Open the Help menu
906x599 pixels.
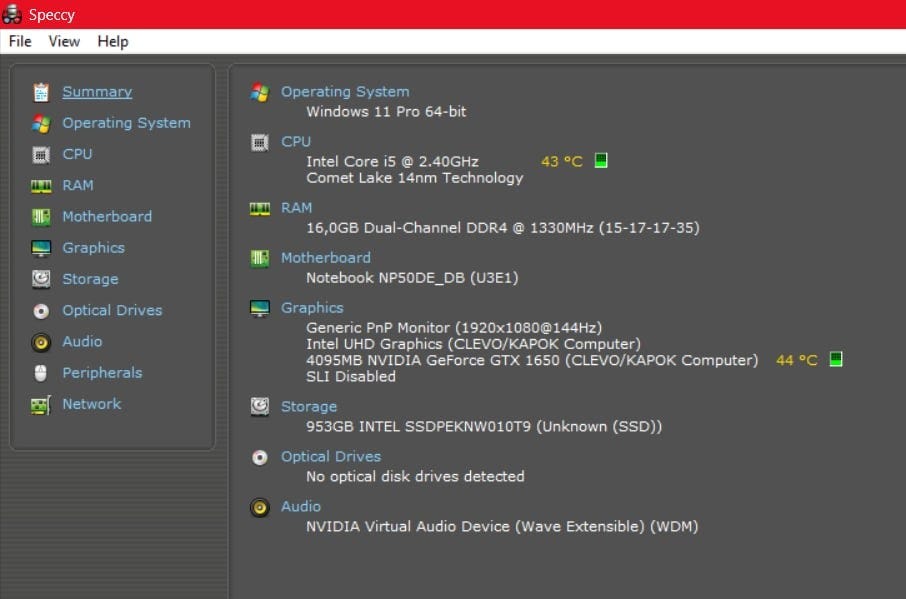[x=113, y=41]
